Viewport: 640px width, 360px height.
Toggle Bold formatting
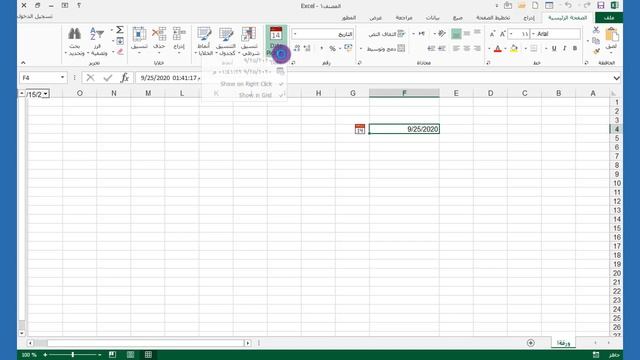click(x=575, y=49)
